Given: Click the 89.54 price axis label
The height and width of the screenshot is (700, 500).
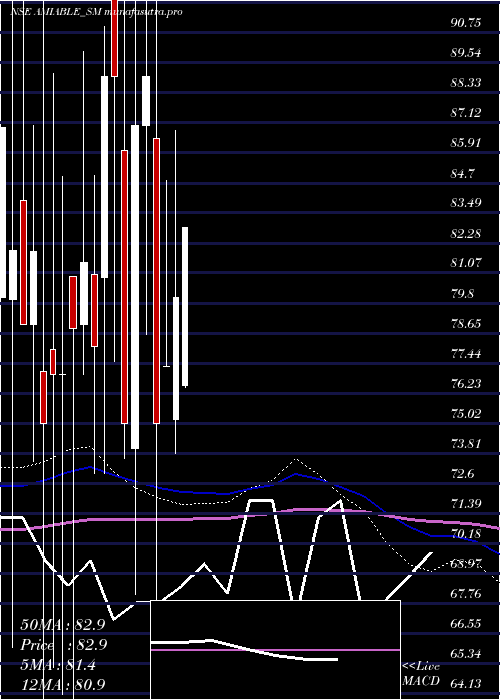Looking at the screenshot, I should pos(466,53).
